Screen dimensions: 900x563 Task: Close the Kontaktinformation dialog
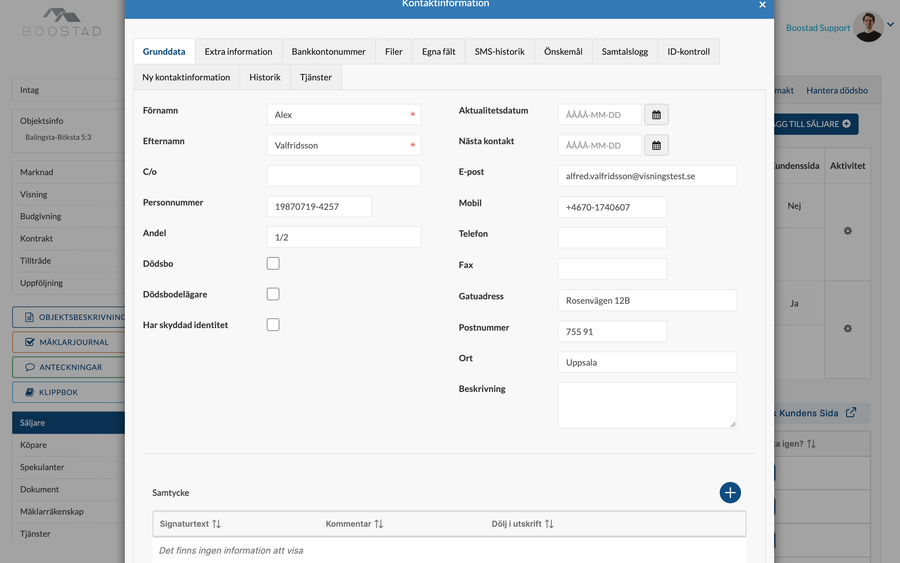[762, 5]
